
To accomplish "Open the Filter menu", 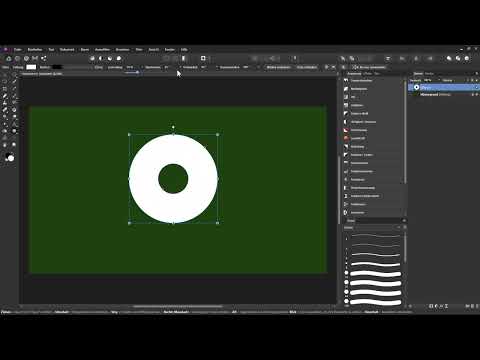I will pyautogui.click(x=139, y=50).
